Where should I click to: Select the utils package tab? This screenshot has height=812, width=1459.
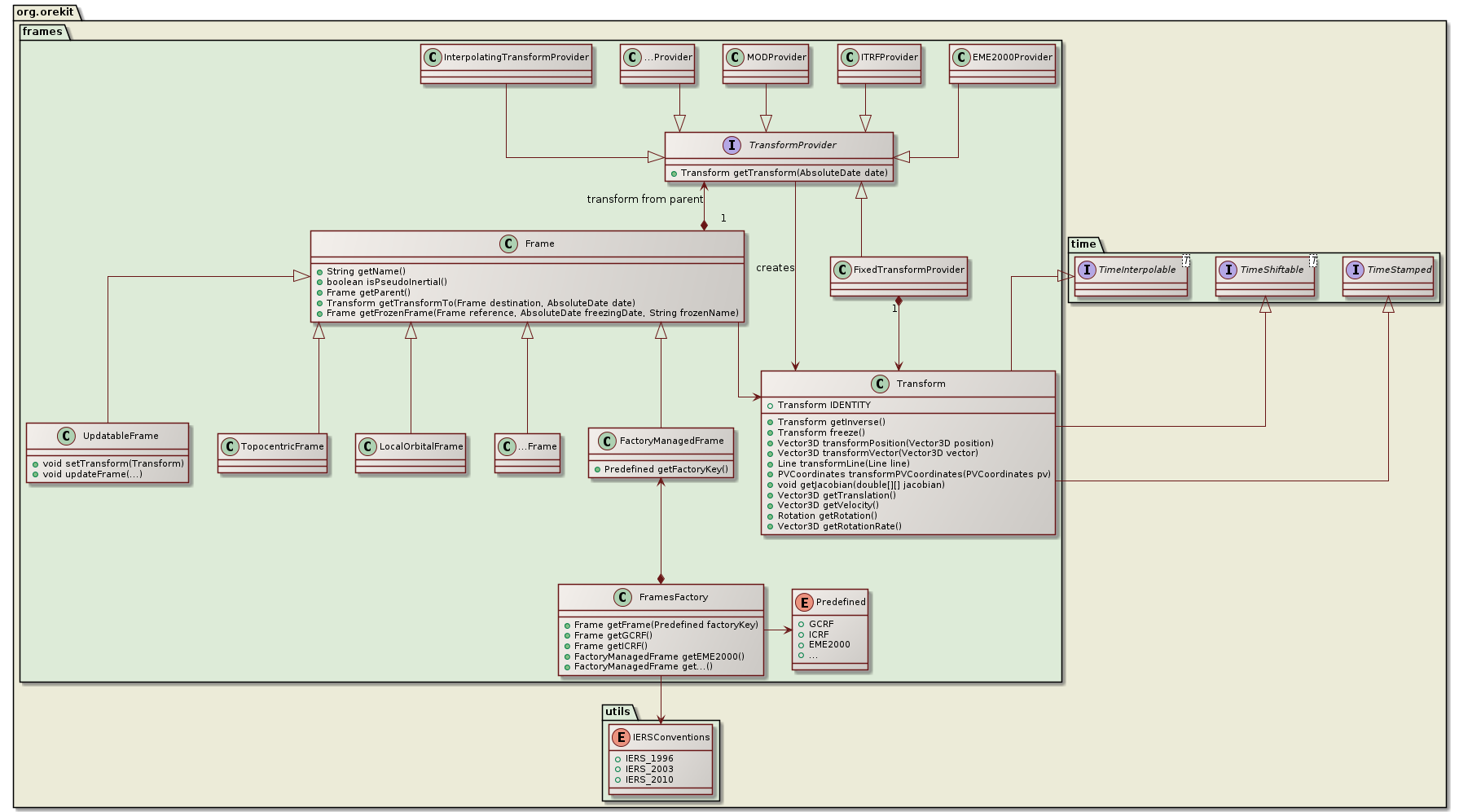pyautogui.click(x=617, y=712)
